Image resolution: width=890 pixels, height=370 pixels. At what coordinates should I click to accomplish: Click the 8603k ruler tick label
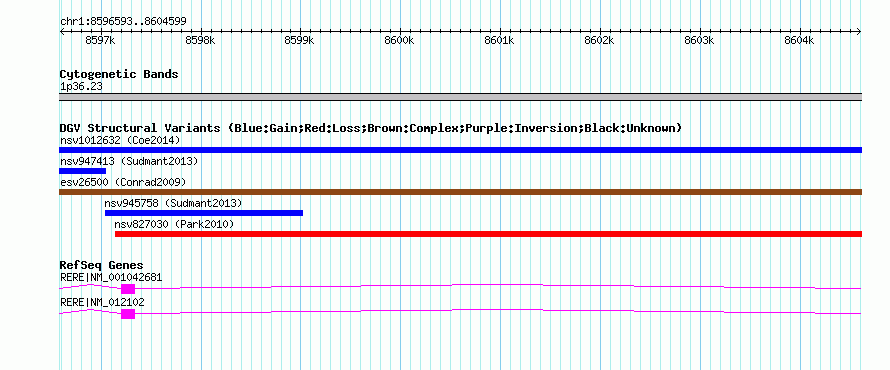699,41
